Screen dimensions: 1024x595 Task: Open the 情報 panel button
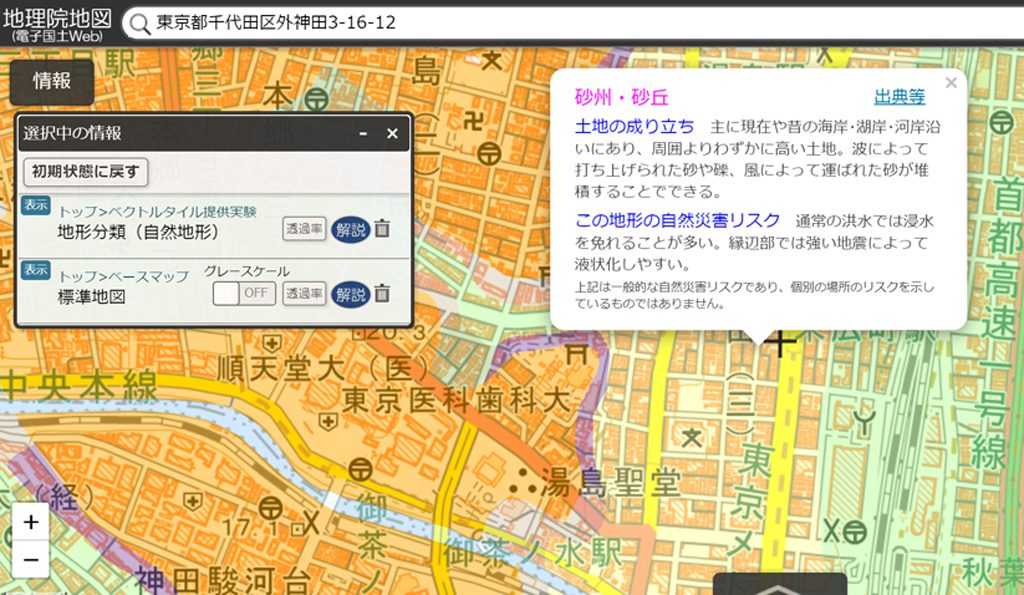[50, 81]
